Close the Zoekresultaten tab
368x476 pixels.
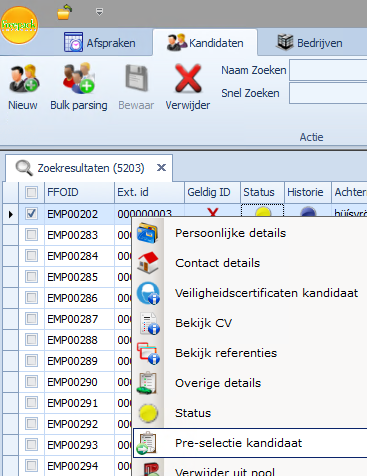161,167
